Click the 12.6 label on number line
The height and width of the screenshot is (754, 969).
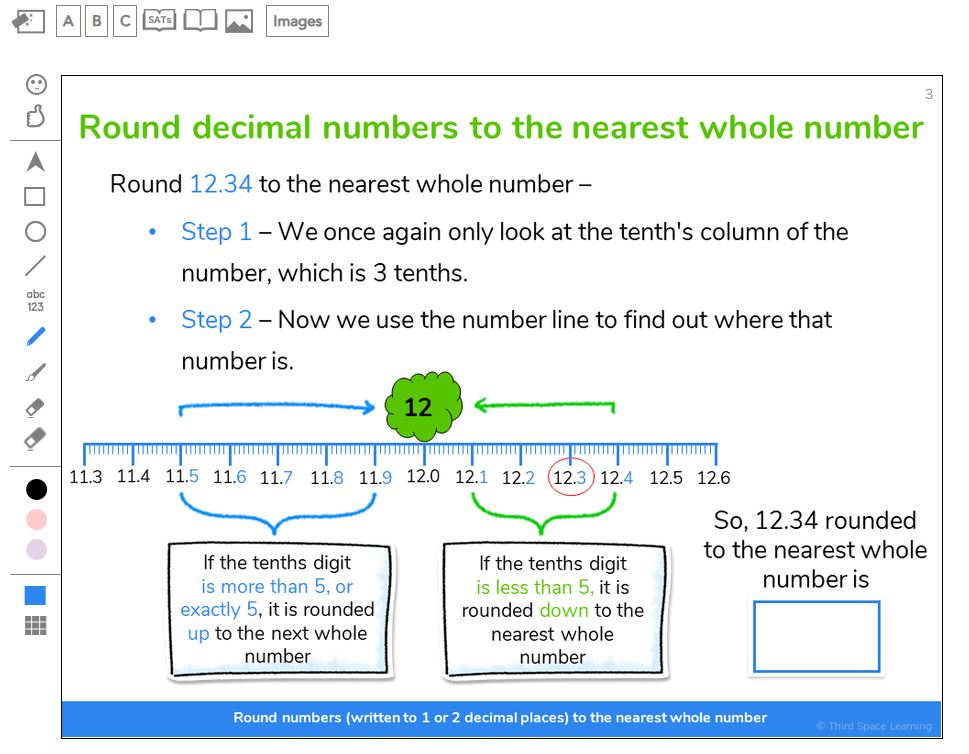[x=714, y=478]
